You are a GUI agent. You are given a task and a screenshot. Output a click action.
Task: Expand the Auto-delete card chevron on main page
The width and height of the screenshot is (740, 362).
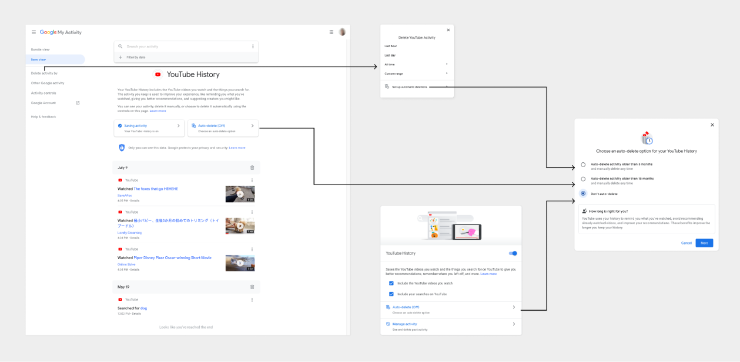click(252, 126)
